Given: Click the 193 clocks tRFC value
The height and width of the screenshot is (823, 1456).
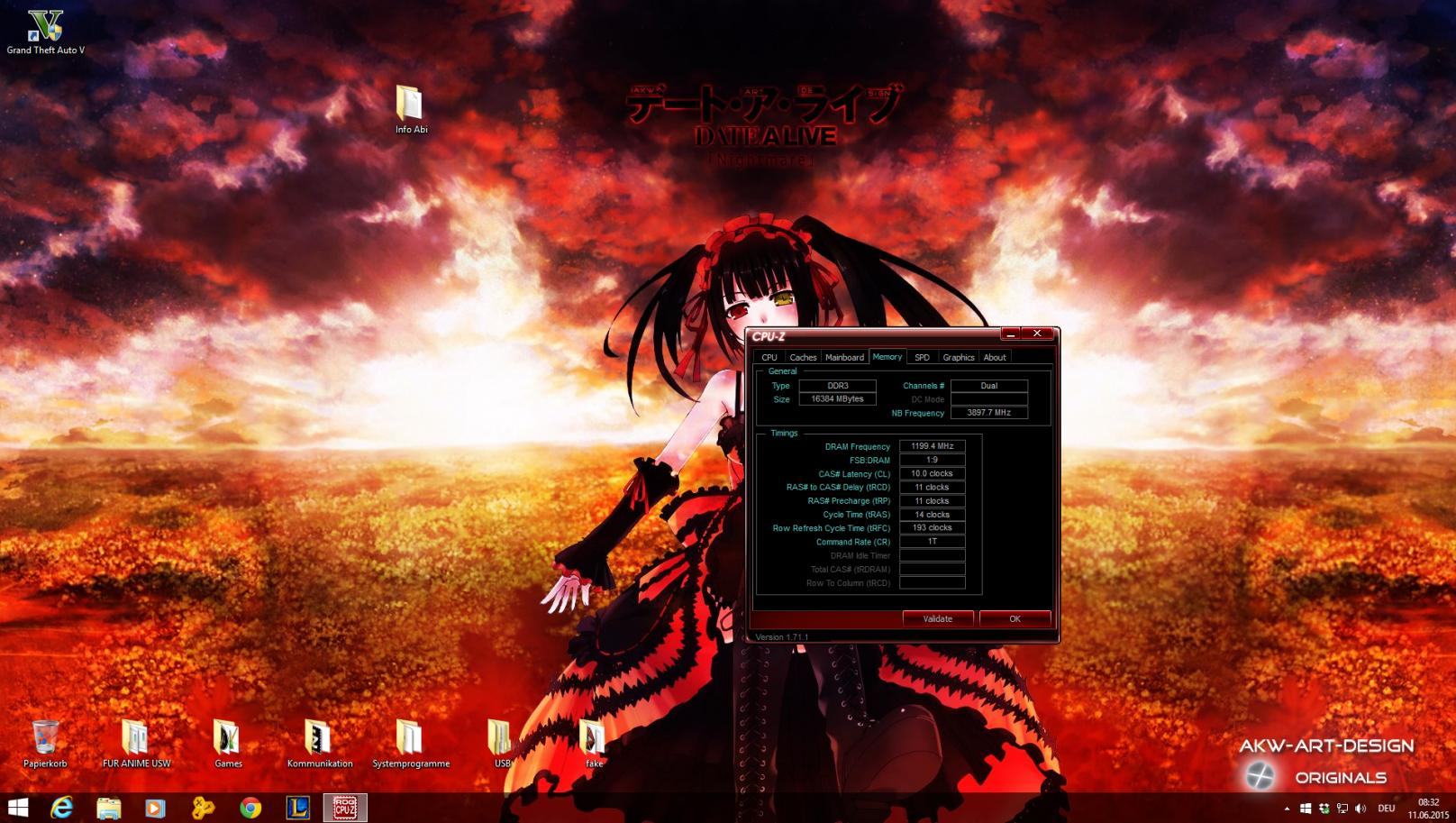Looking at the screenshot, I should (932, 528).
